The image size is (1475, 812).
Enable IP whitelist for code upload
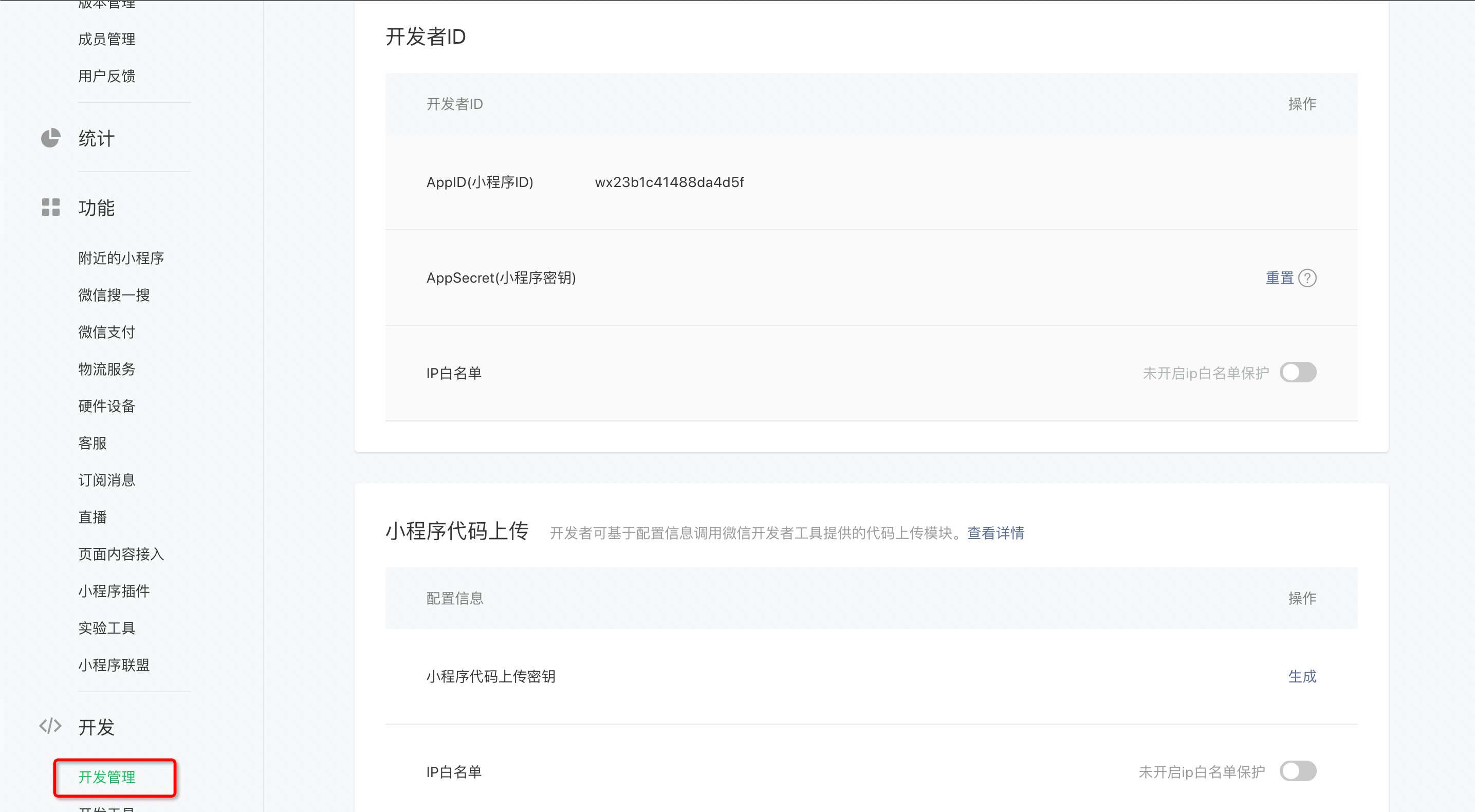(x=1298, y=771)
